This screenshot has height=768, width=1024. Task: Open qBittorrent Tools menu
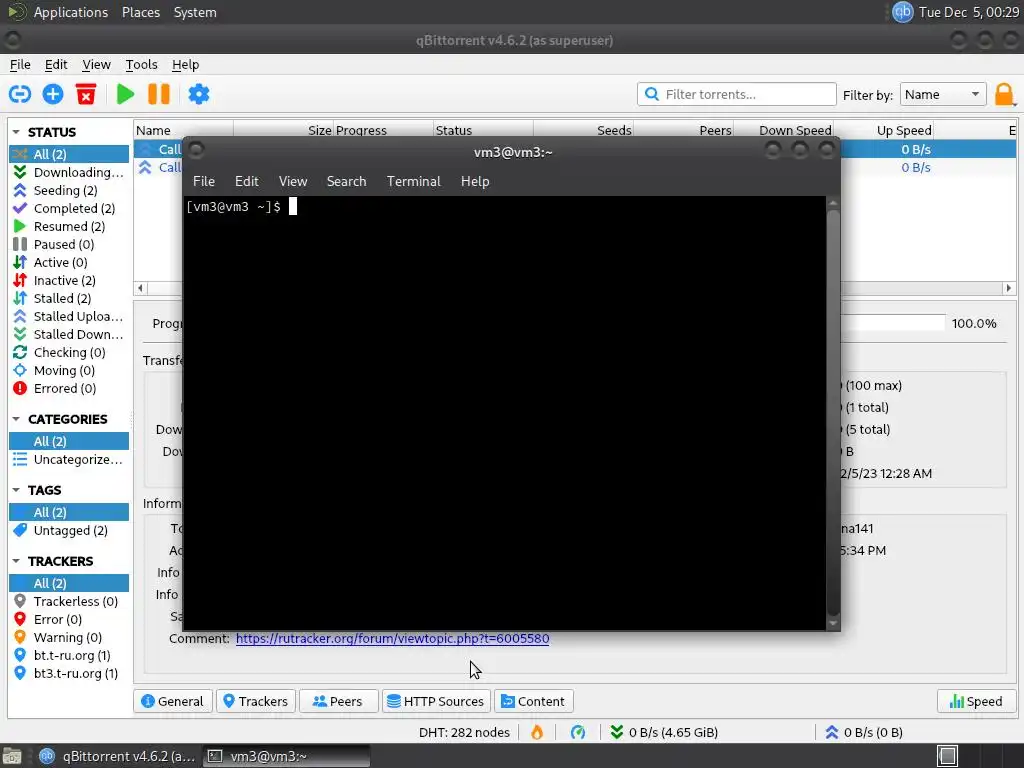142,65
